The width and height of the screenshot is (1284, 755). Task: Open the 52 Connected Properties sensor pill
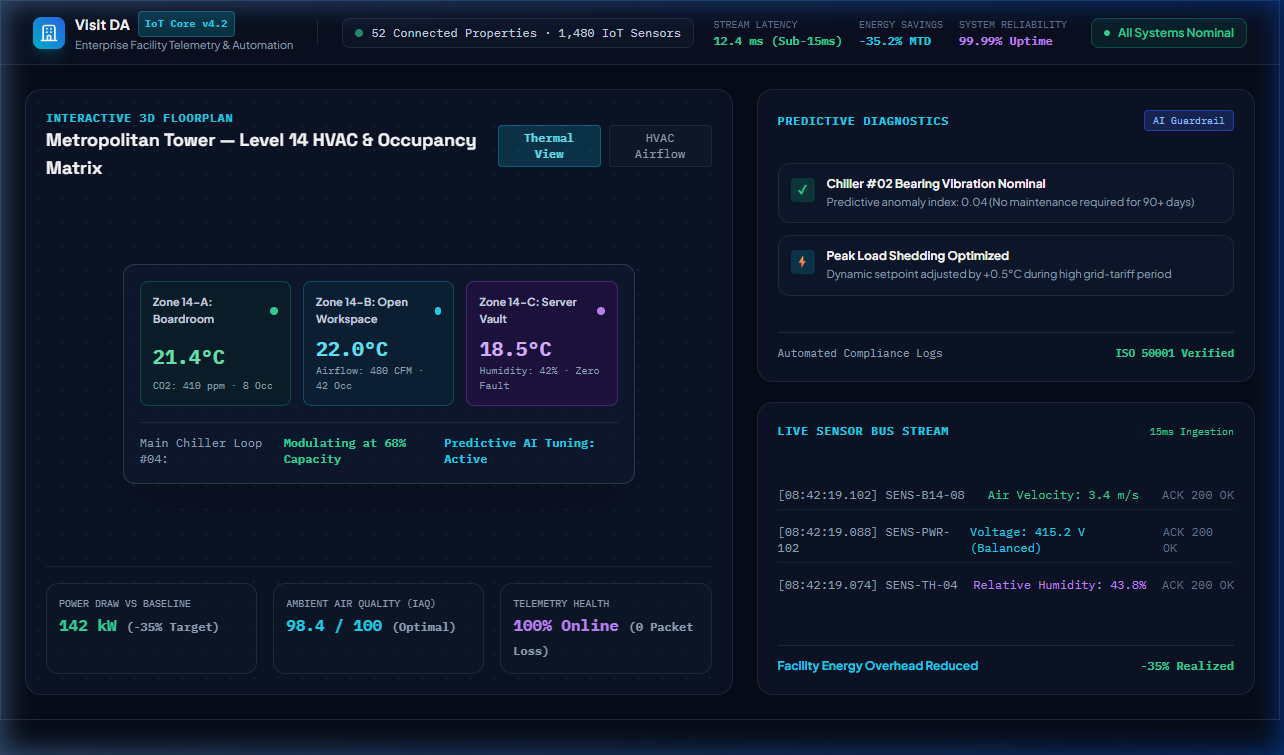coord(518,33)
